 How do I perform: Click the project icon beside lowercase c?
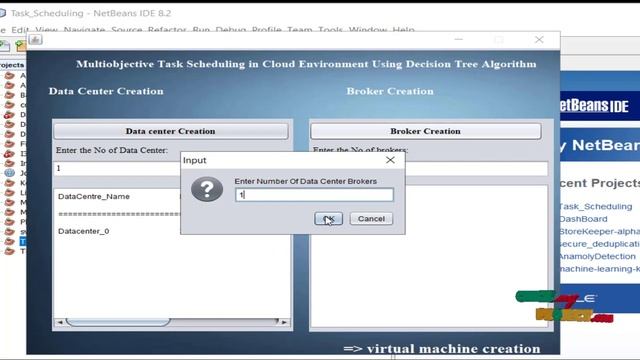click(9, 105)
